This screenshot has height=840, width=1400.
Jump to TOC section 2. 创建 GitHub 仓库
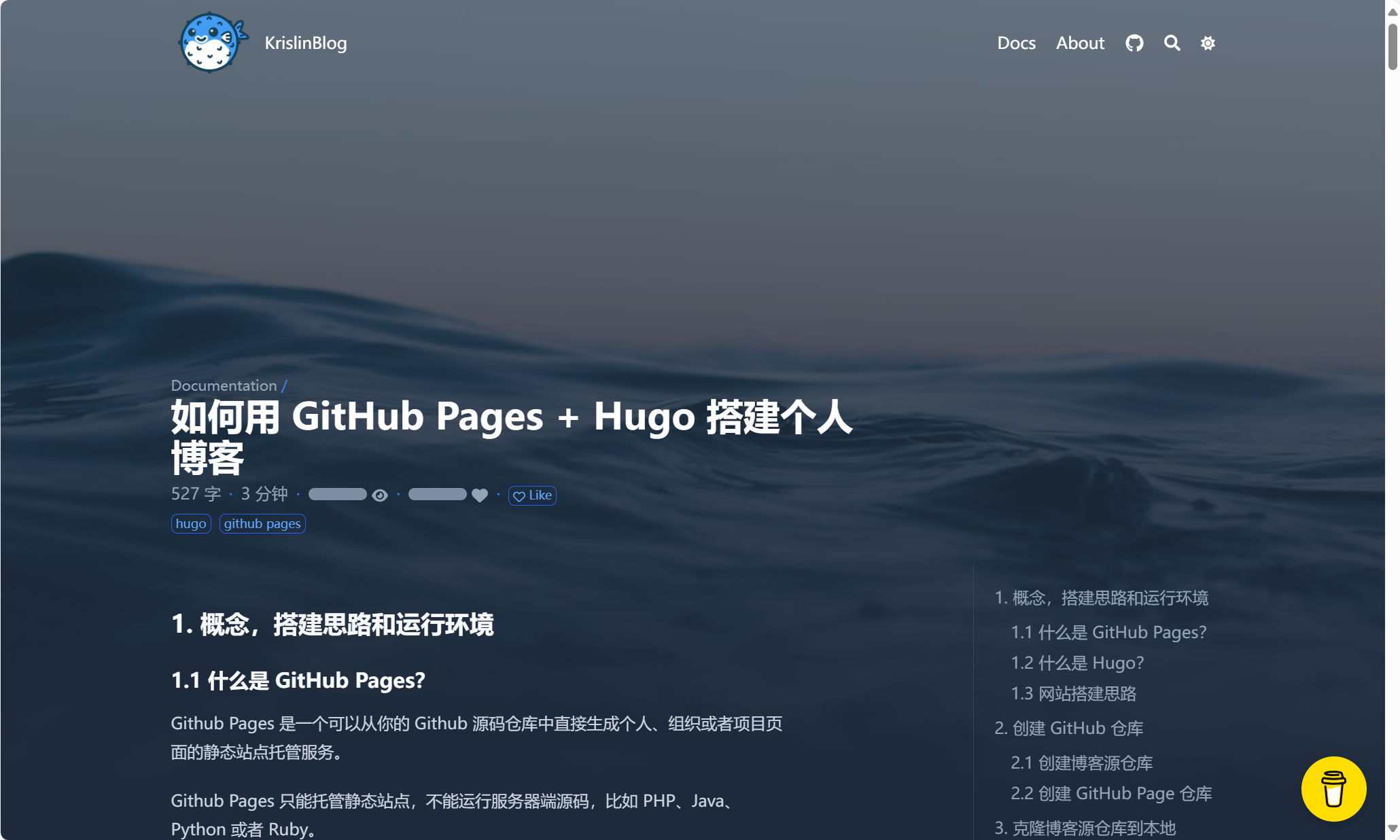pos(1068,728)
